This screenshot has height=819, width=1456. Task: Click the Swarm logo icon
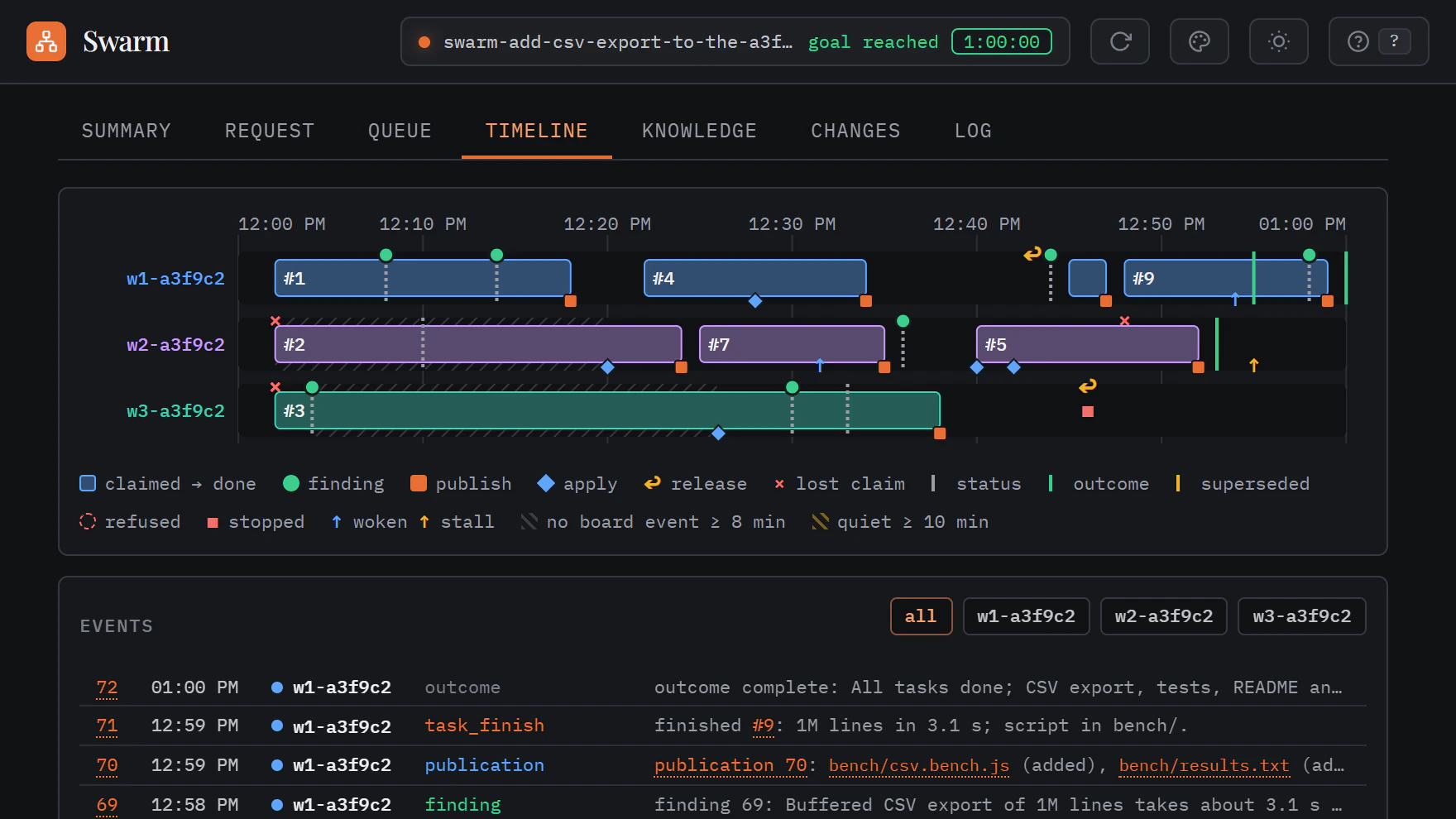click(46, 41)
